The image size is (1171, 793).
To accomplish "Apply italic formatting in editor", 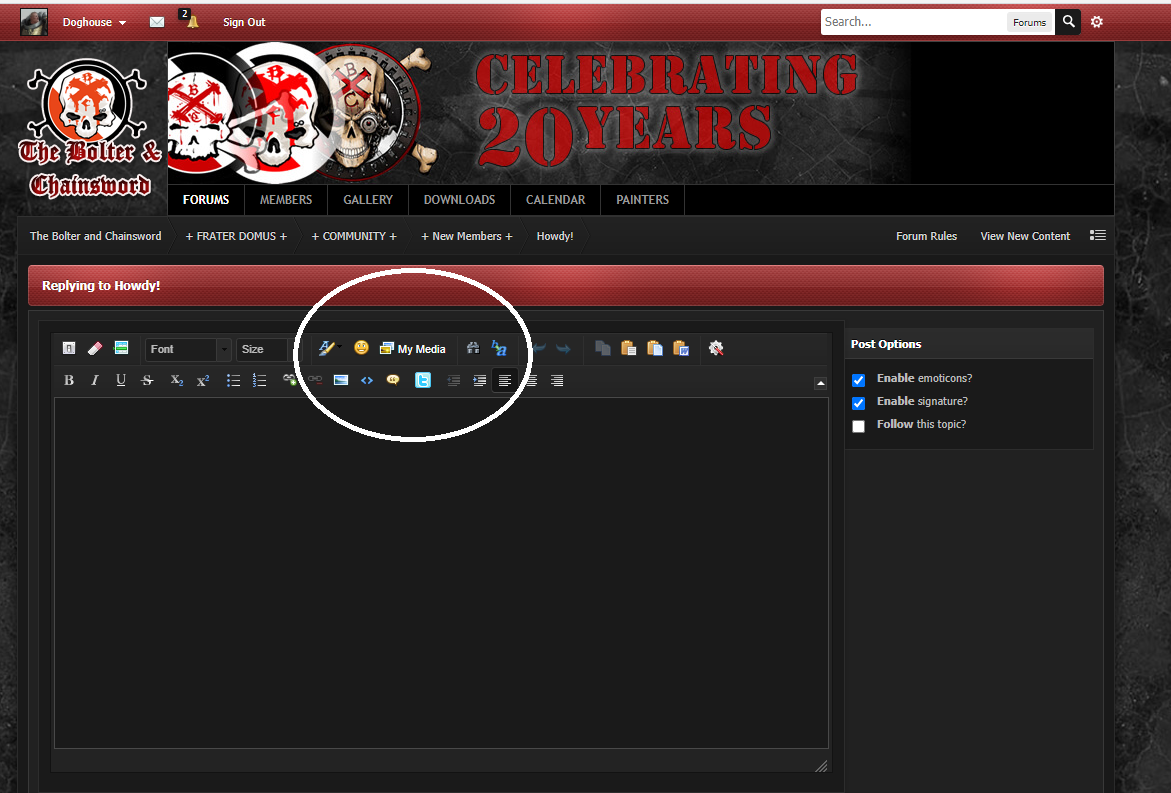I will (x=95, y=380).
